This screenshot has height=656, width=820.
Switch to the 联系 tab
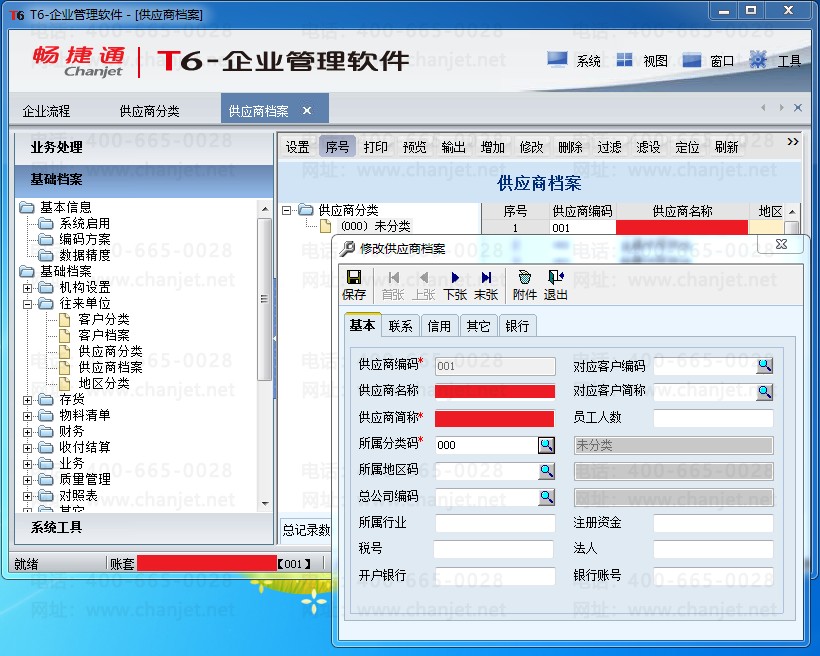pos(401,326)
